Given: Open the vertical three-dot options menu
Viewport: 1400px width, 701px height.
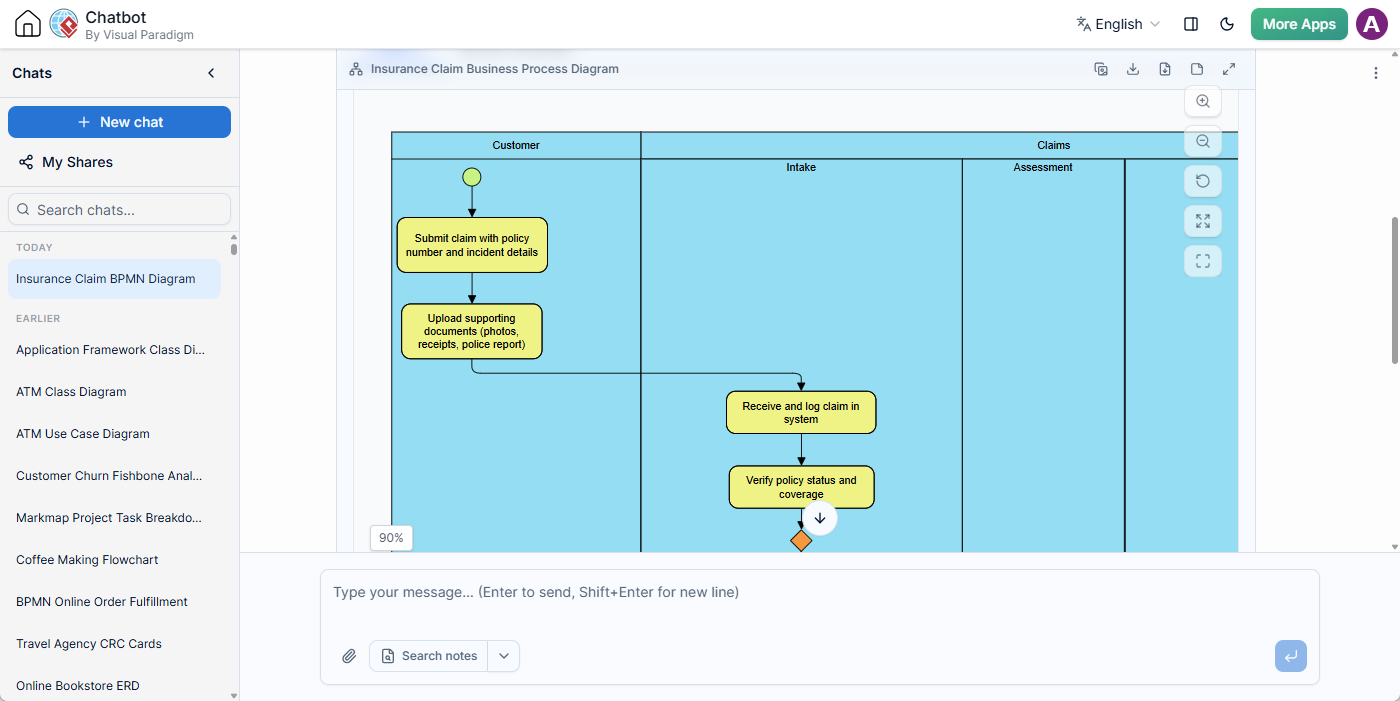Looking at the screenshot, I should (x=1376, y=73).
